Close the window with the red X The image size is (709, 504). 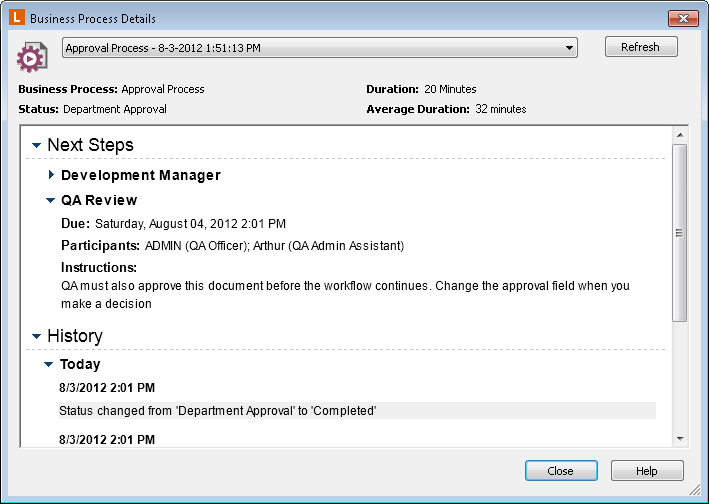(683, 18)
